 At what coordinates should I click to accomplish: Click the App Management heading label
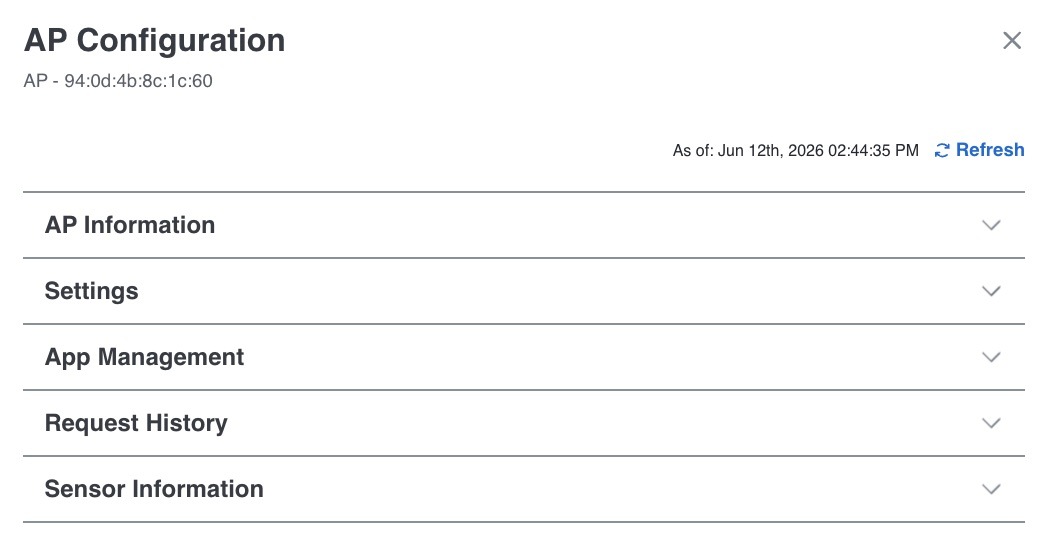pyautogui.click(x=144, y=357)
